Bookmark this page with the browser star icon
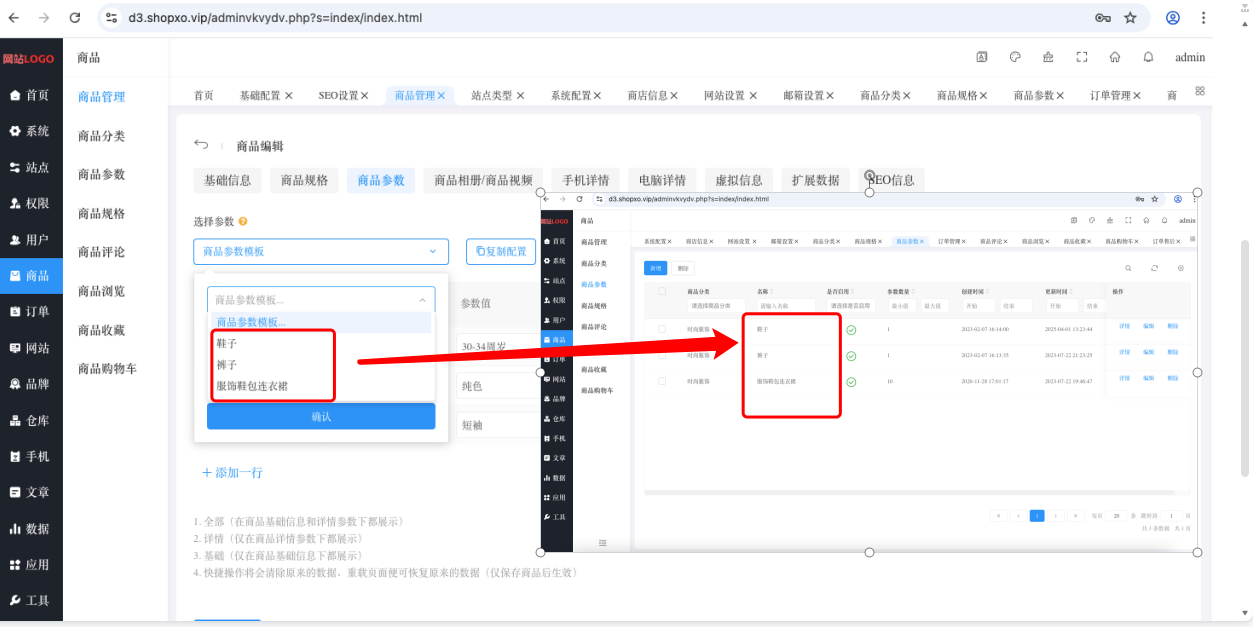The height and width of the screenshot is (627, 1253). tap(1130, 18)
